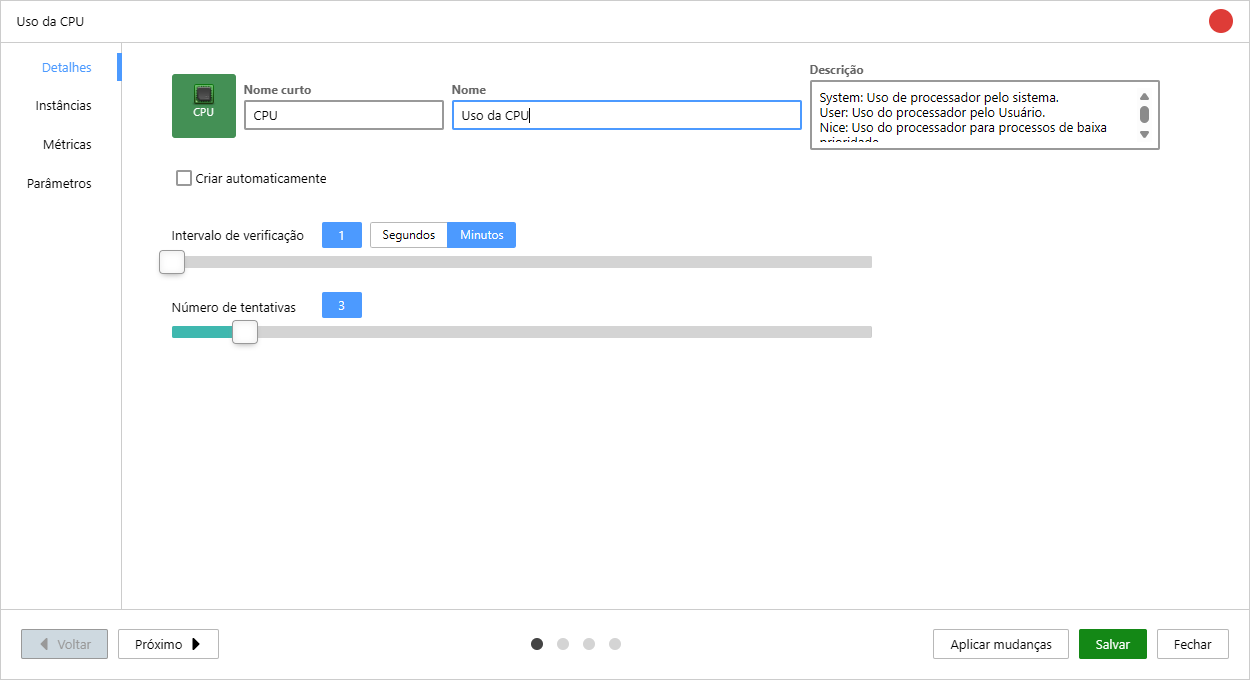Click the Próximo button
Image resolution: width=1250 pixels, height=680 pixels.
pyautogui.click(x=168, y=644)
